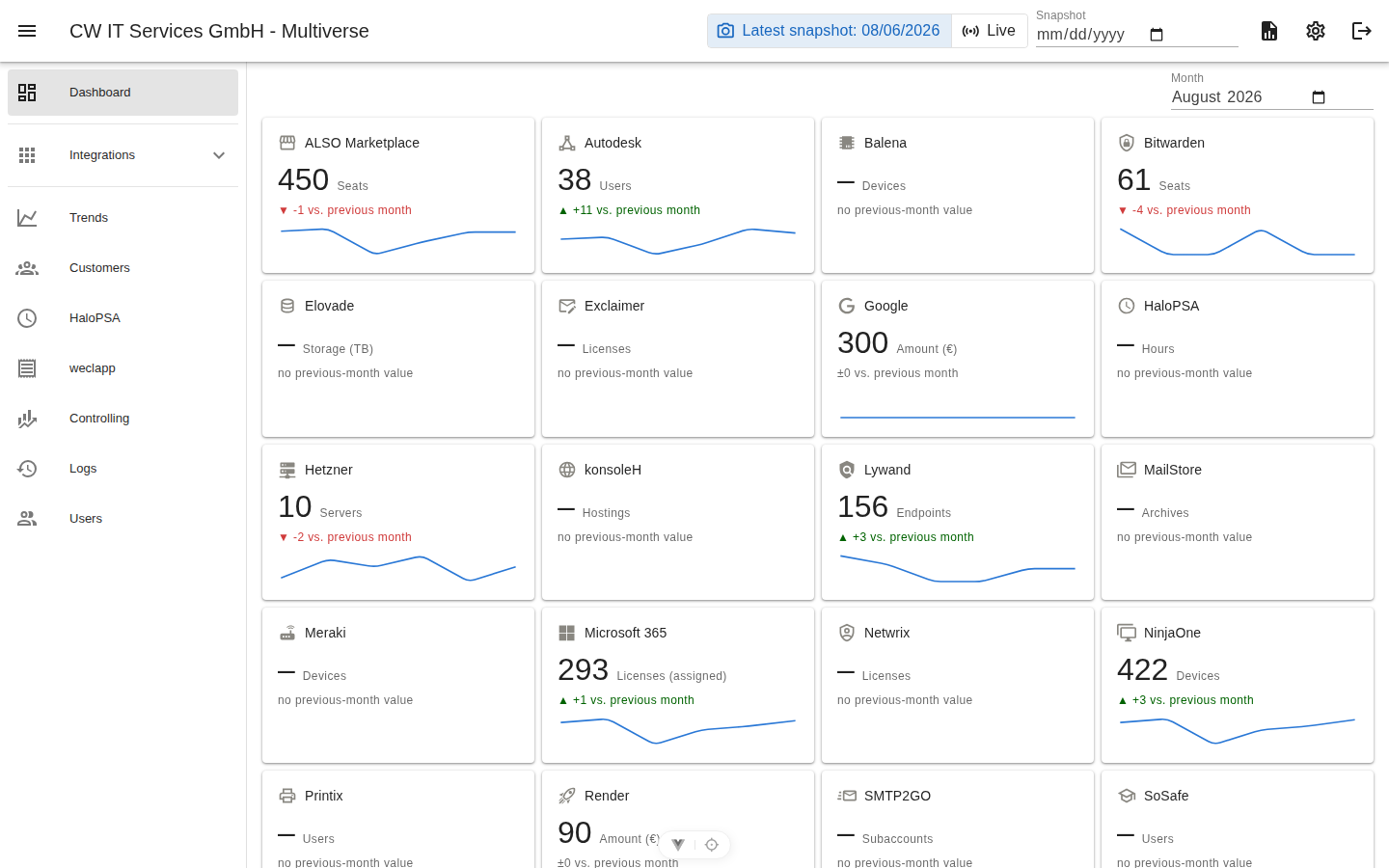Screen dimensions: 1389x868
Task: Click the Autodesk card icon
Action: coord(567,143)
